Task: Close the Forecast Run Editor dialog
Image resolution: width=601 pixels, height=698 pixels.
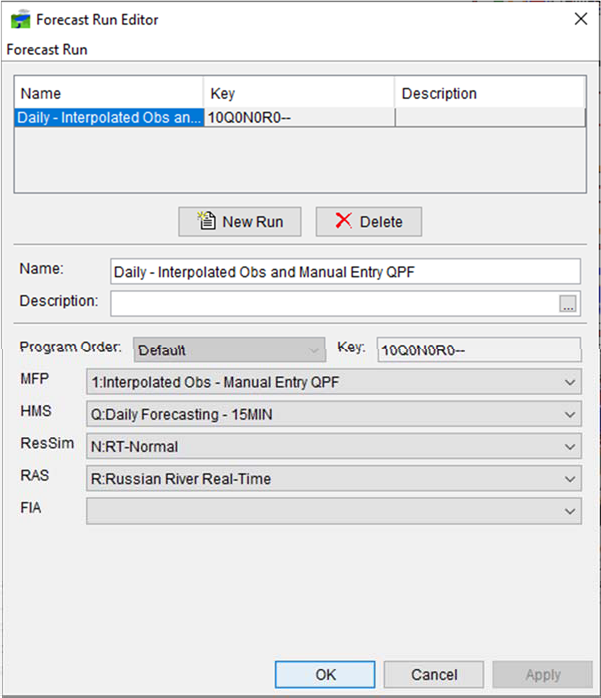Action: 581,19
